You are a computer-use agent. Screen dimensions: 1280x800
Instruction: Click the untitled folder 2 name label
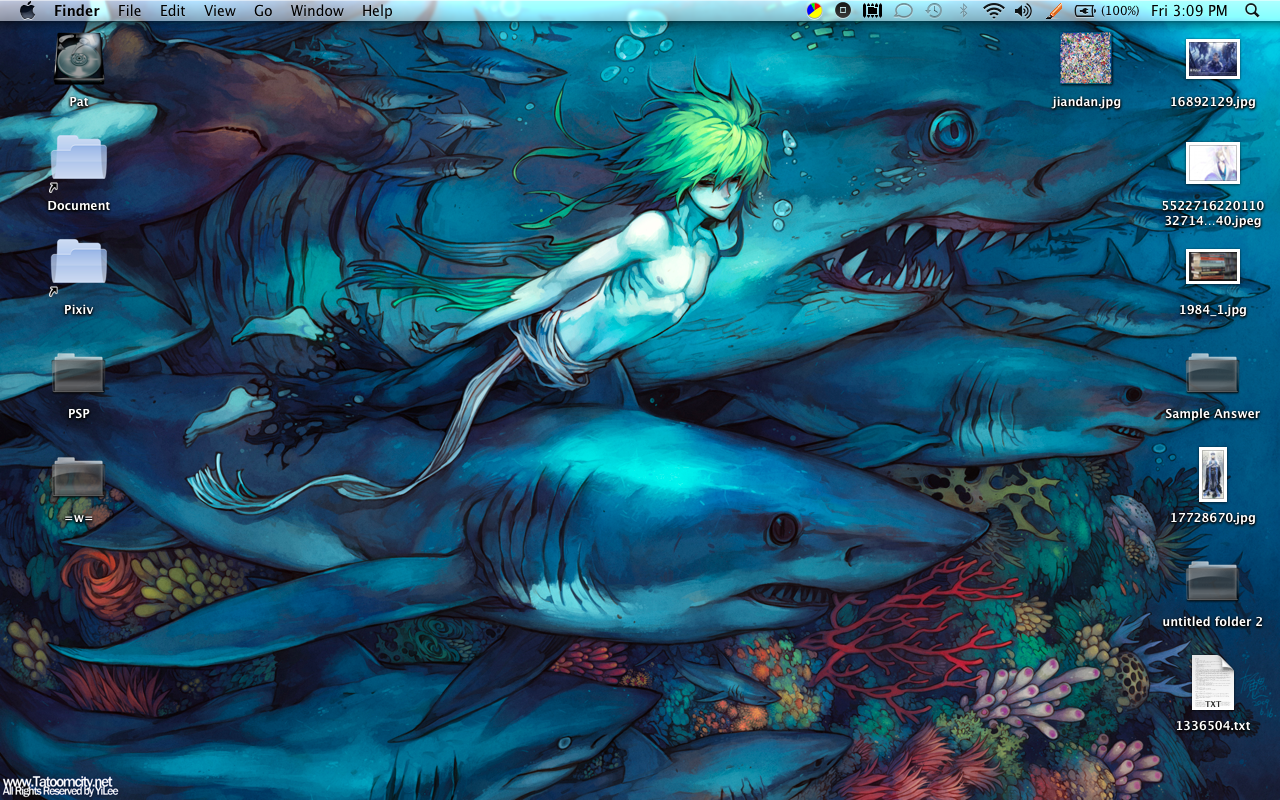(1213, 622)
